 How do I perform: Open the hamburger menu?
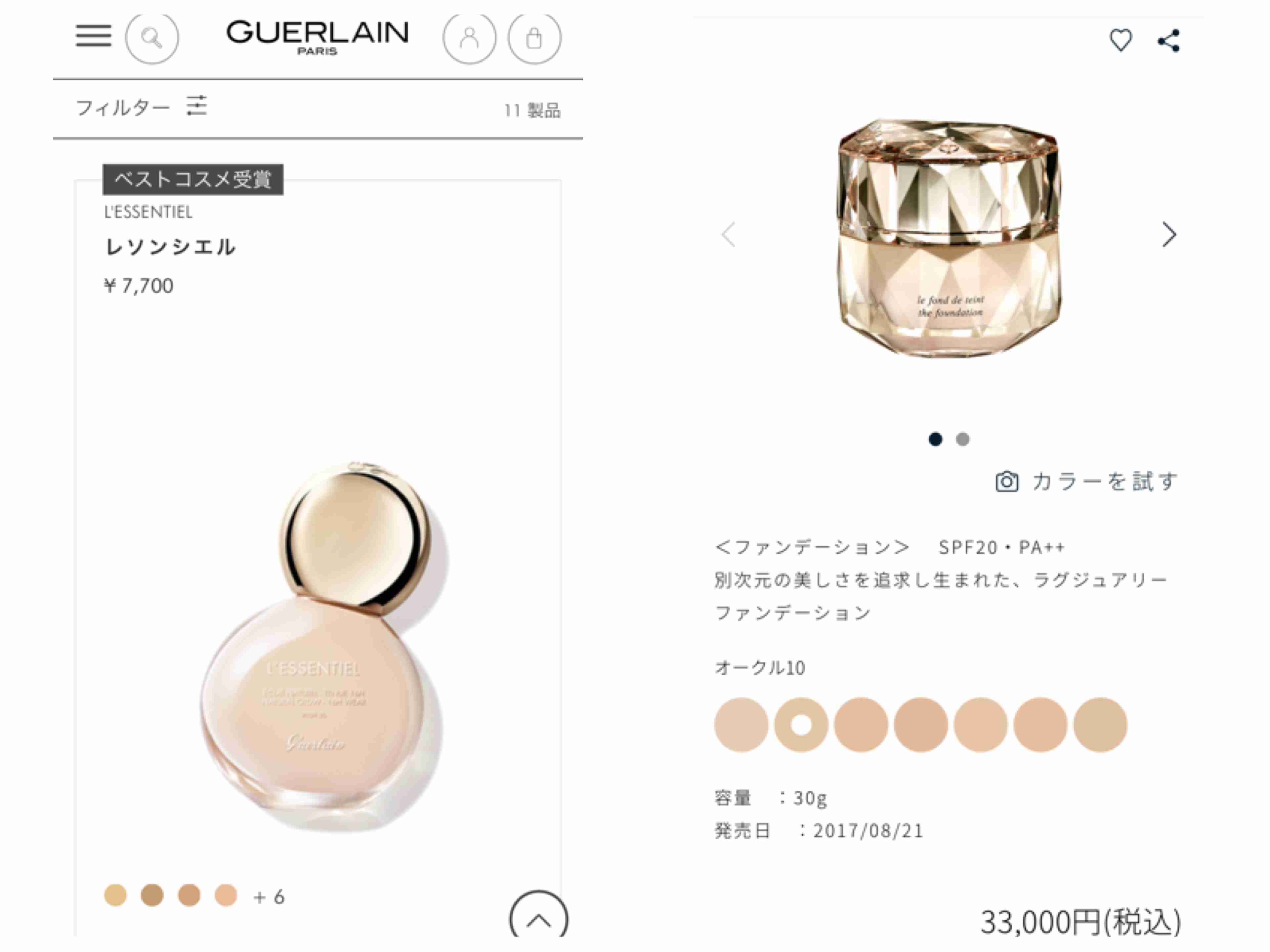(94, 36)
